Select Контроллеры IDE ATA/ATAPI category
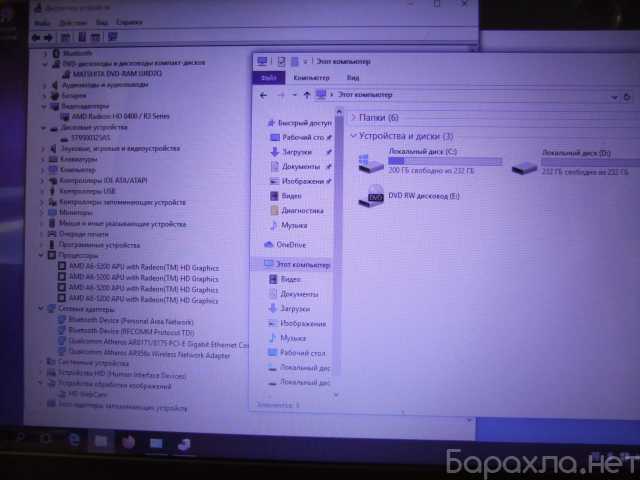Image resolution: width=640 pixels, height=480 pixels. 103,180
